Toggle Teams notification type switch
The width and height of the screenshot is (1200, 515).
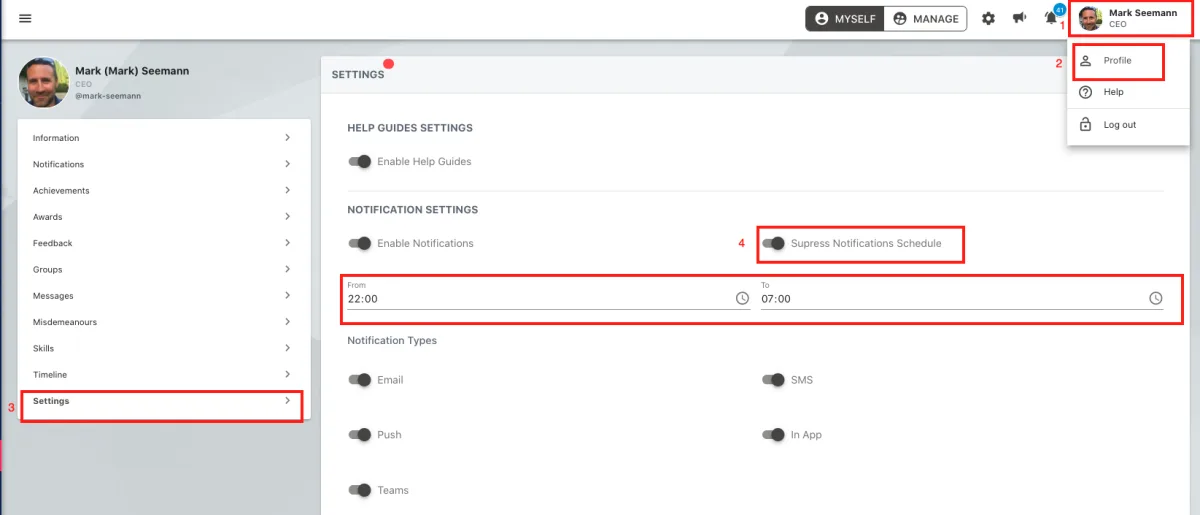(360, 490)
